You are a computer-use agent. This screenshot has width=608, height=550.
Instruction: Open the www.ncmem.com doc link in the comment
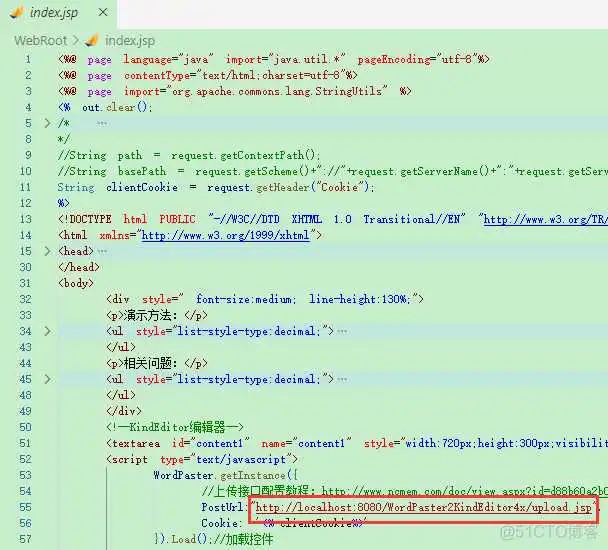point(465,491)
